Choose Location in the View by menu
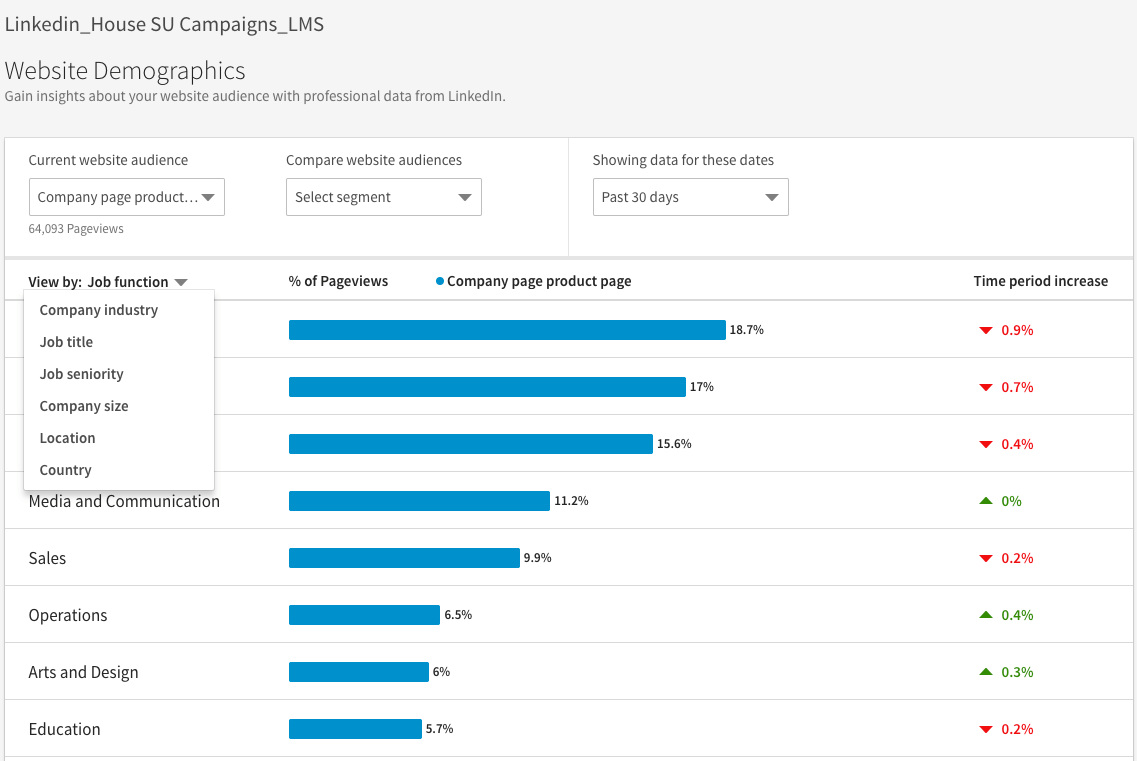 68,438
